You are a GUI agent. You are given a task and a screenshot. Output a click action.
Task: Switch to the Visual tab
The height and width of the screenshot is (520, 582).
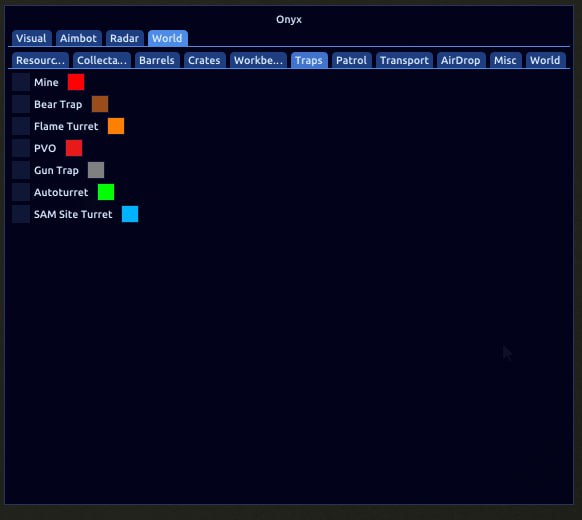pos(32,38)
